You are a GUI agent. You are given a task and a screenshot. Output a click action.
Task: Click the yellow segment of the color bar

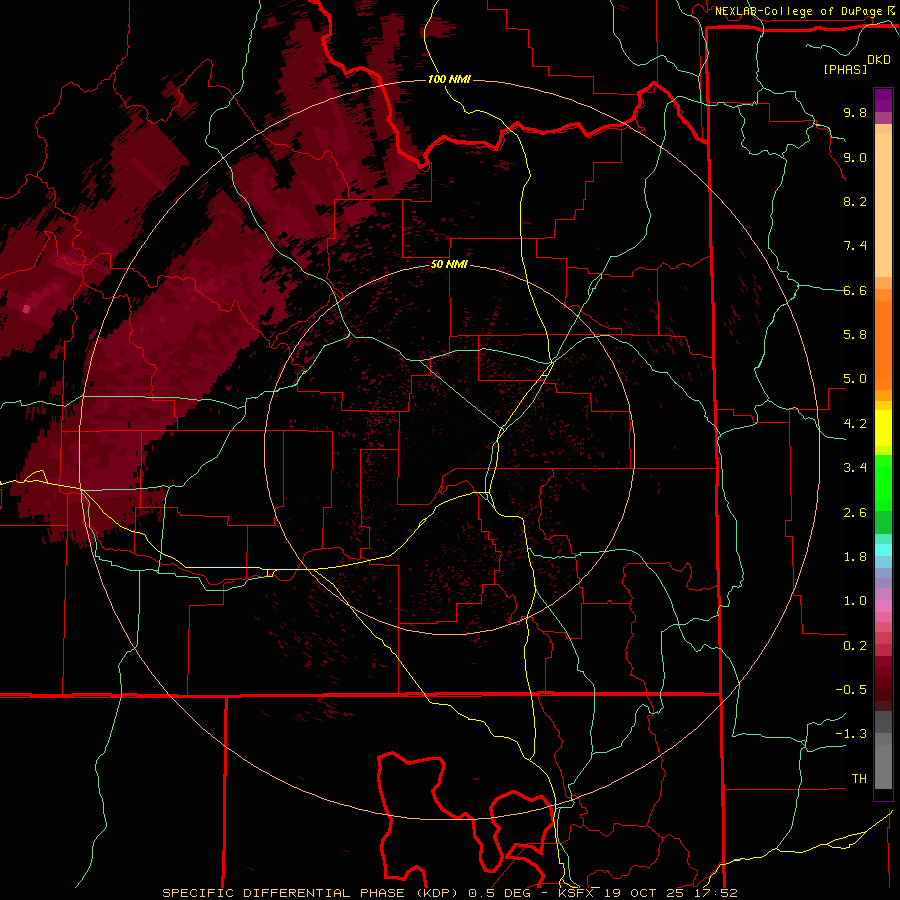click(x=883, y=428)
